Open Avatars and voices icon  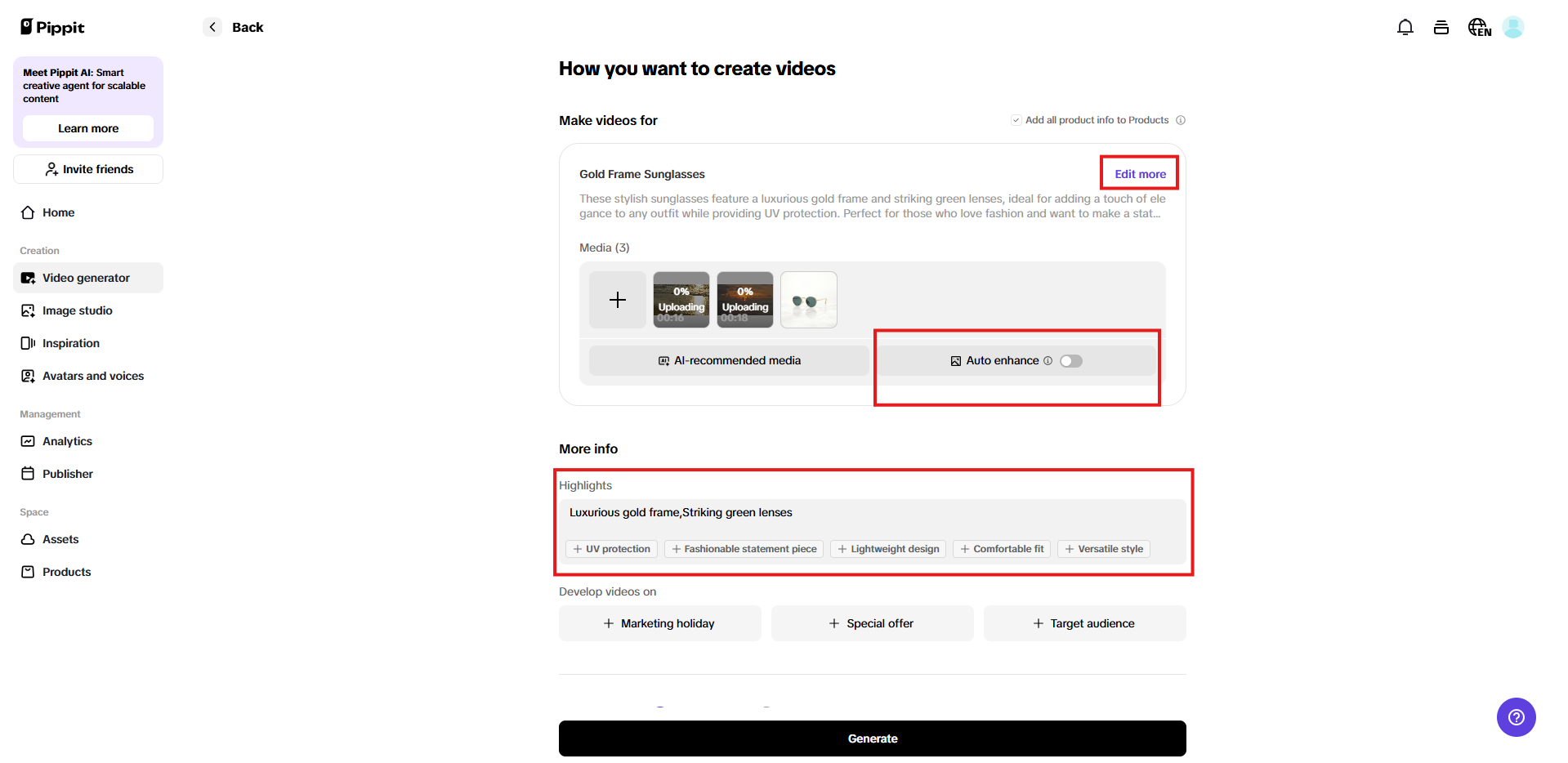pos(29,376)
